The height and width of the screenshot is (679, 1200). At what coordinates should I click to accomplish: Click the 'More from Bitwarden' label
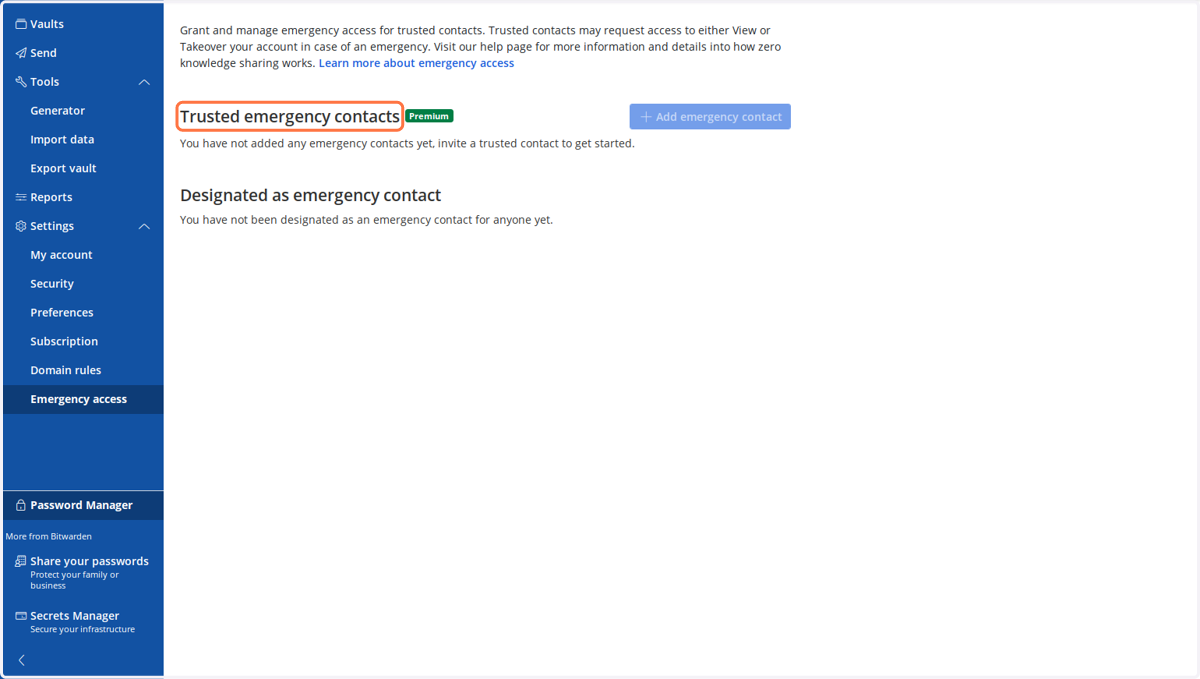pyautogui.click(x=49, y=537)
